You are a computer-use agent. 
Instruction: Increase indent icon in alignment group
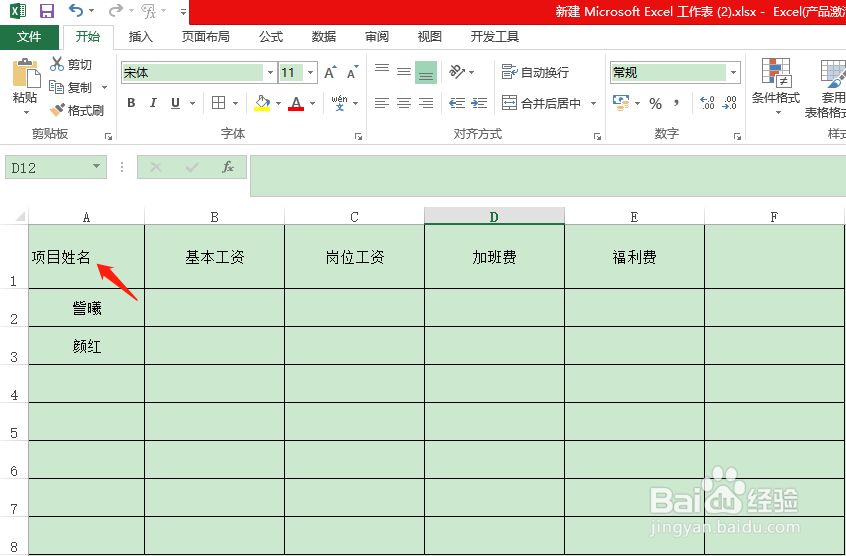pos(479,103)
